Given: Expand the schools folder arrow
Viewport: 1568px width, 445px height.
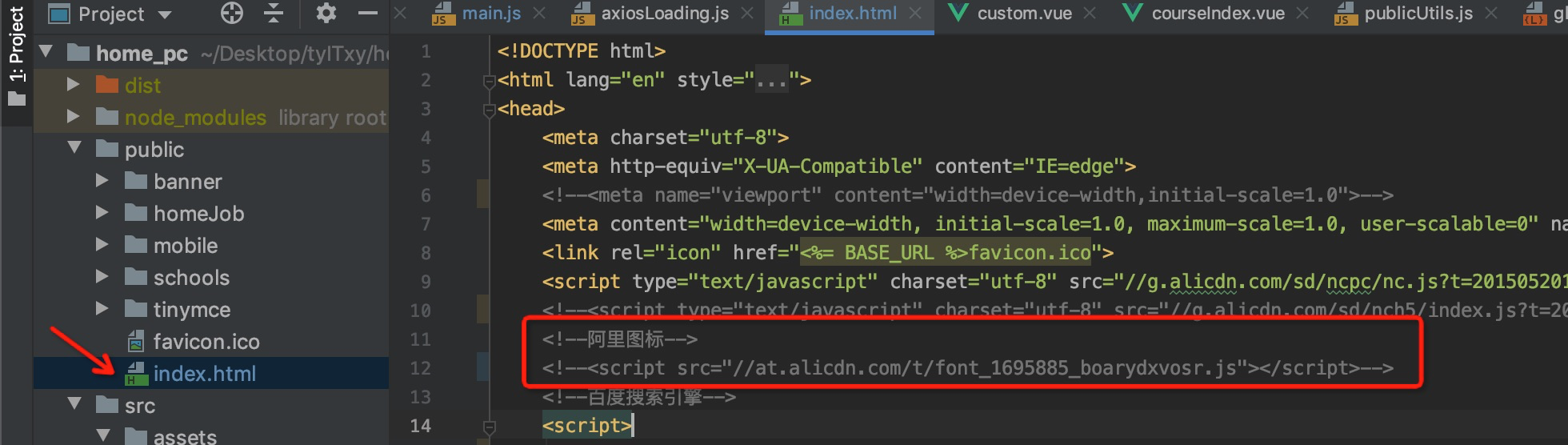Looking at the screenshot, I should [102, 277].
